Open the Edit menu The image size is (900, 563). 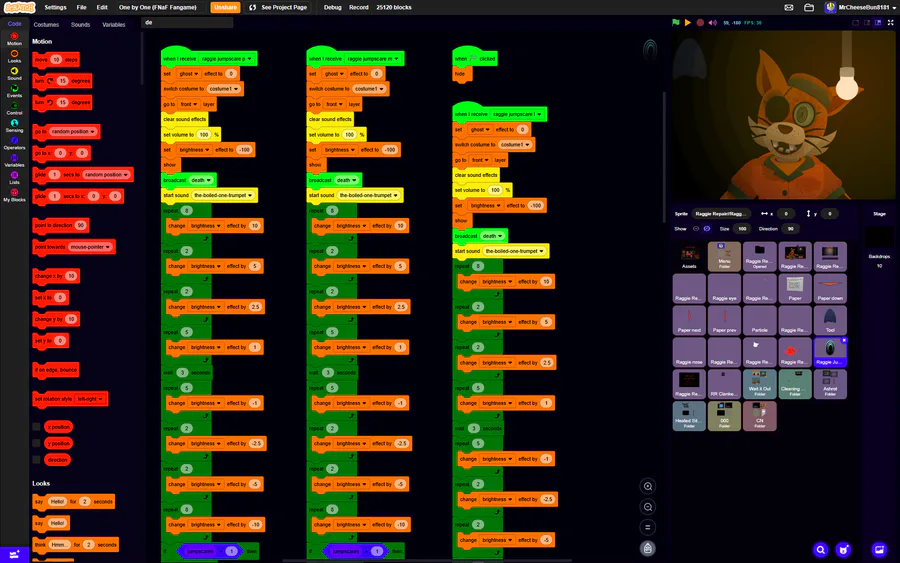click(x=102, y=7)
